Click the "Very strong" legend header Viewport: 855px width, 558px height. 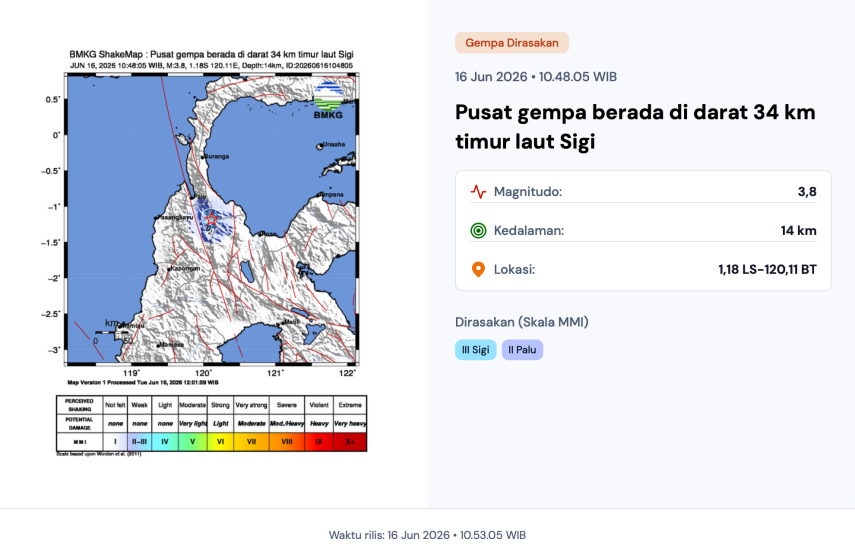coord(251,405)
